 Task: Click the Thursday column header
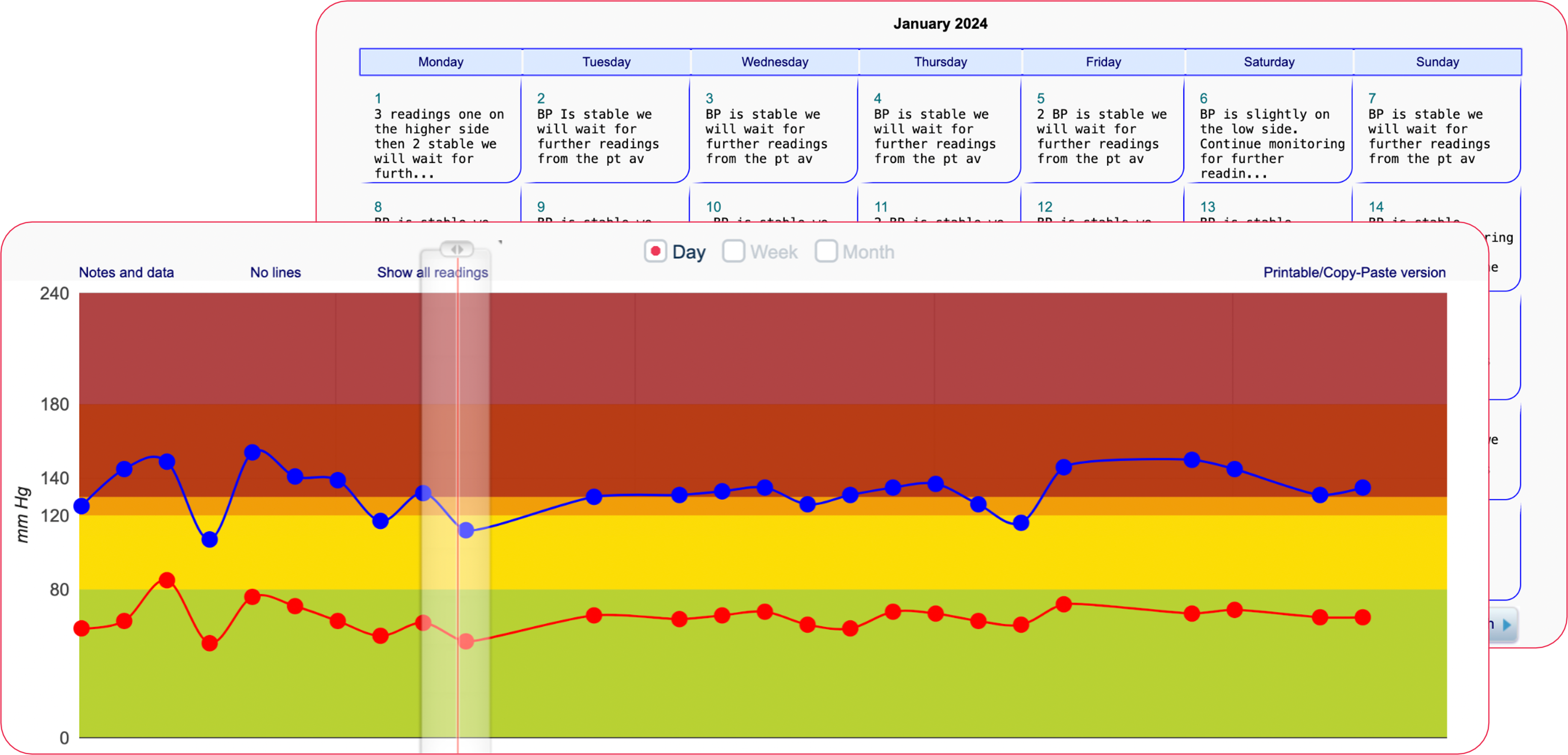click(x=940, y=62)
